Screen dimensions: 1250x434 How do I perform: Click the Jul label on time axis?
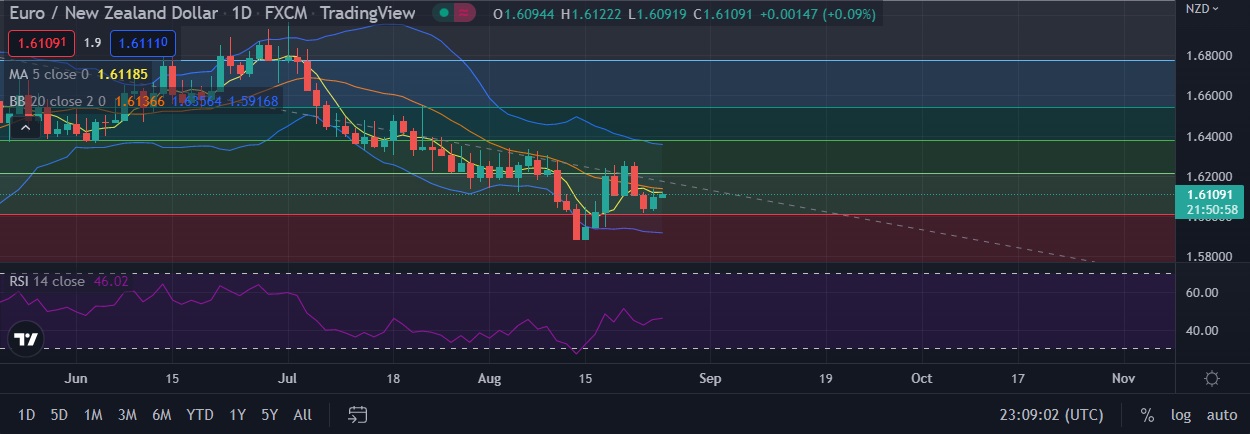[288, 379]
